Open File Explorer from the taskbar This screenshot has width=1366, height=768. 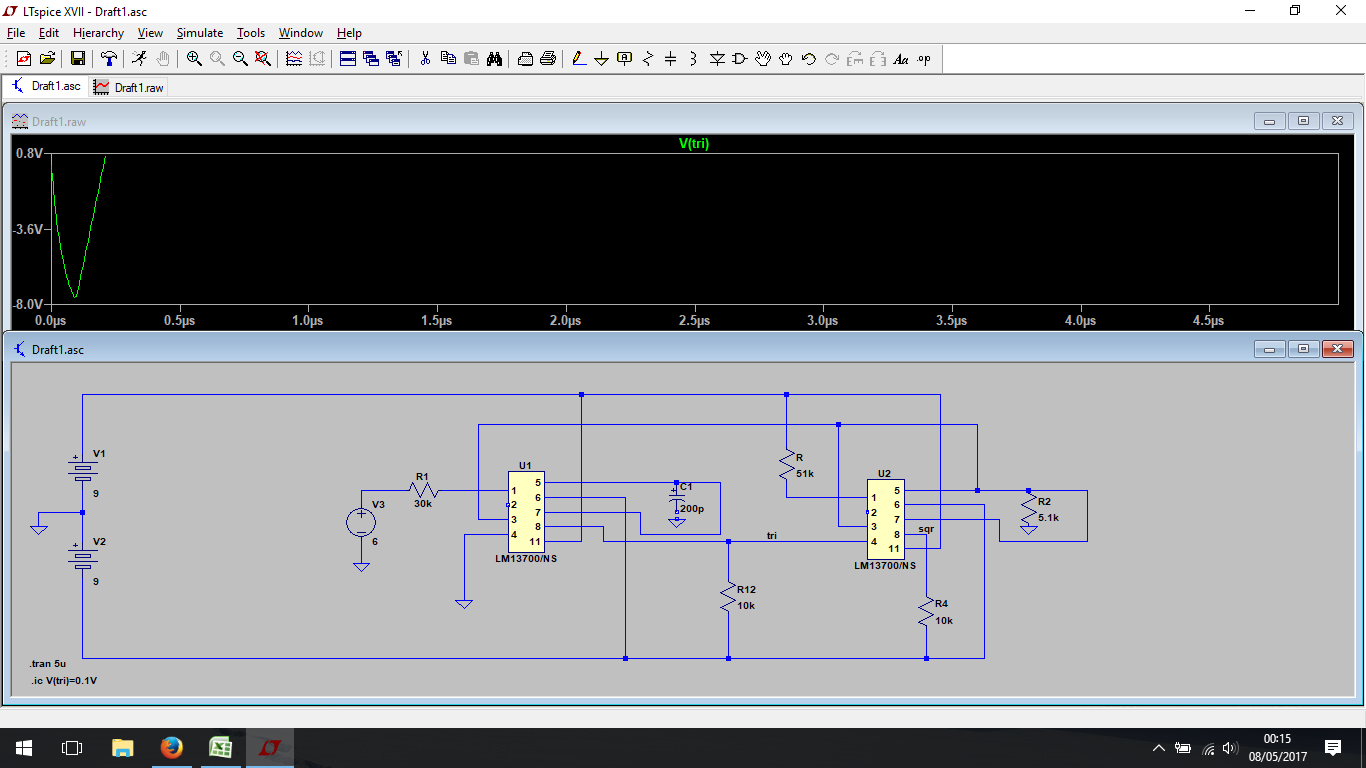122,748
